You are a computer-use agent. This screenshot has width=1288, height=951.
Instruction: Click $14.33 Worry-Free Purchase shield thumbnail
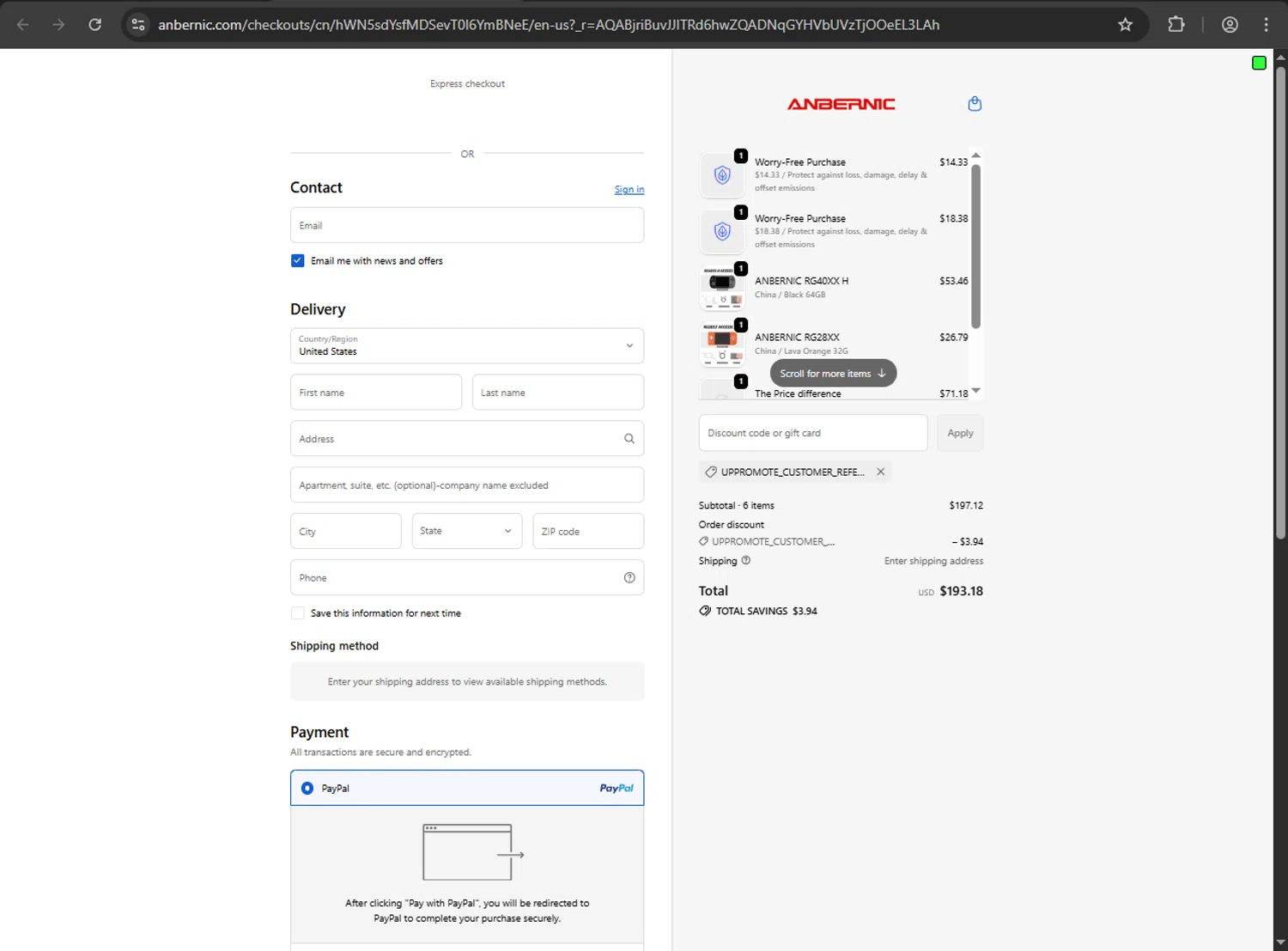pyautogui.click(x=722, y=175)
